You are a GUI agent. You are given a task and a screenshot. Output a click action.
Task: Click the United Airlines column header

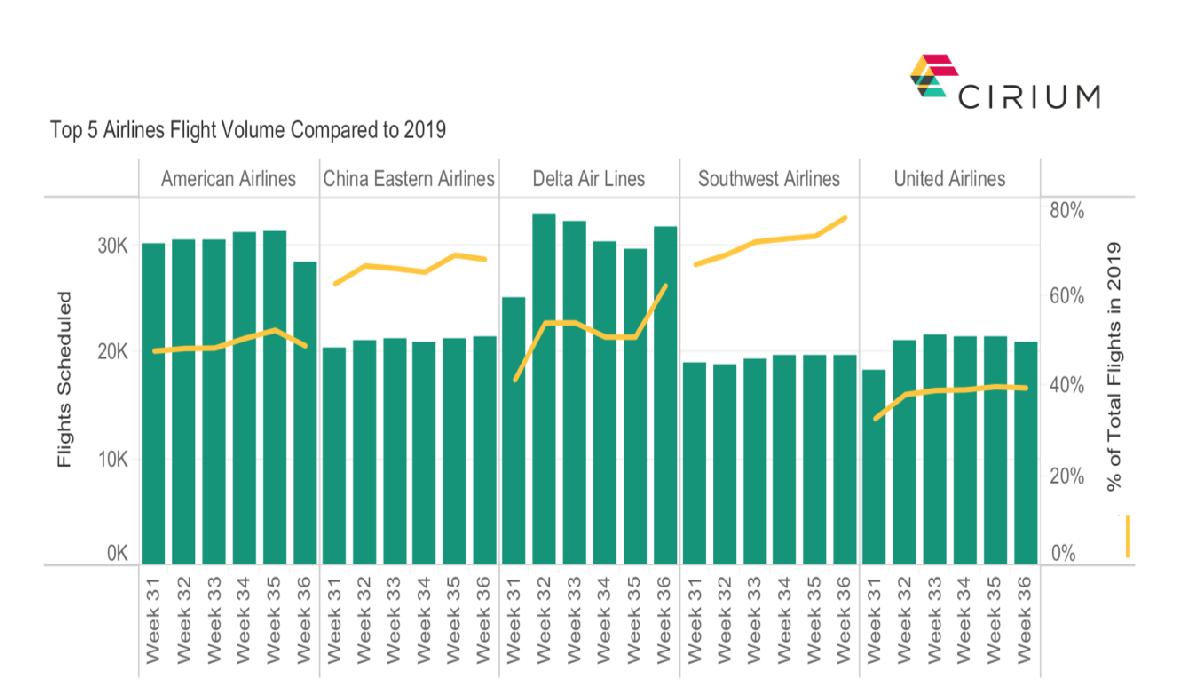[949, 179]
